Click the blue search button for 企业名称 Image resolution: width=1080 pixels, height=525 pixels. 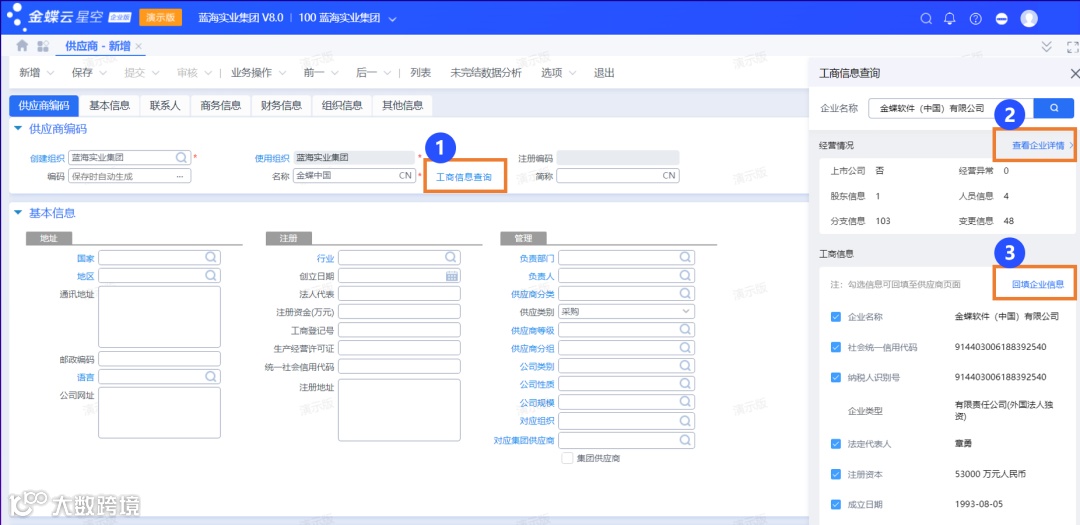coord(1054,108)
